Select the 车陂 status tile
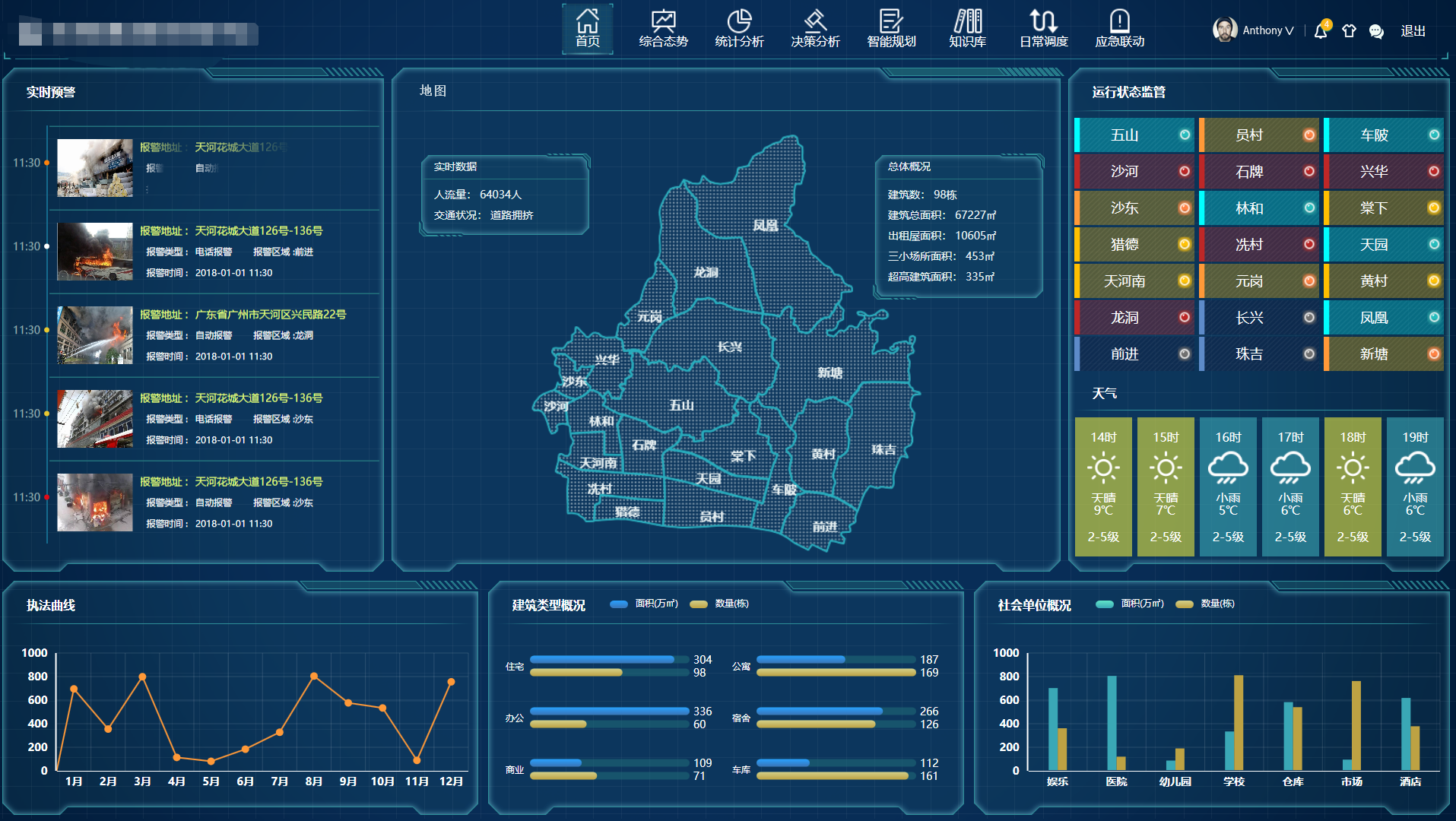The height and width of the screenshot is (821, 1456). pos(1384,135)
